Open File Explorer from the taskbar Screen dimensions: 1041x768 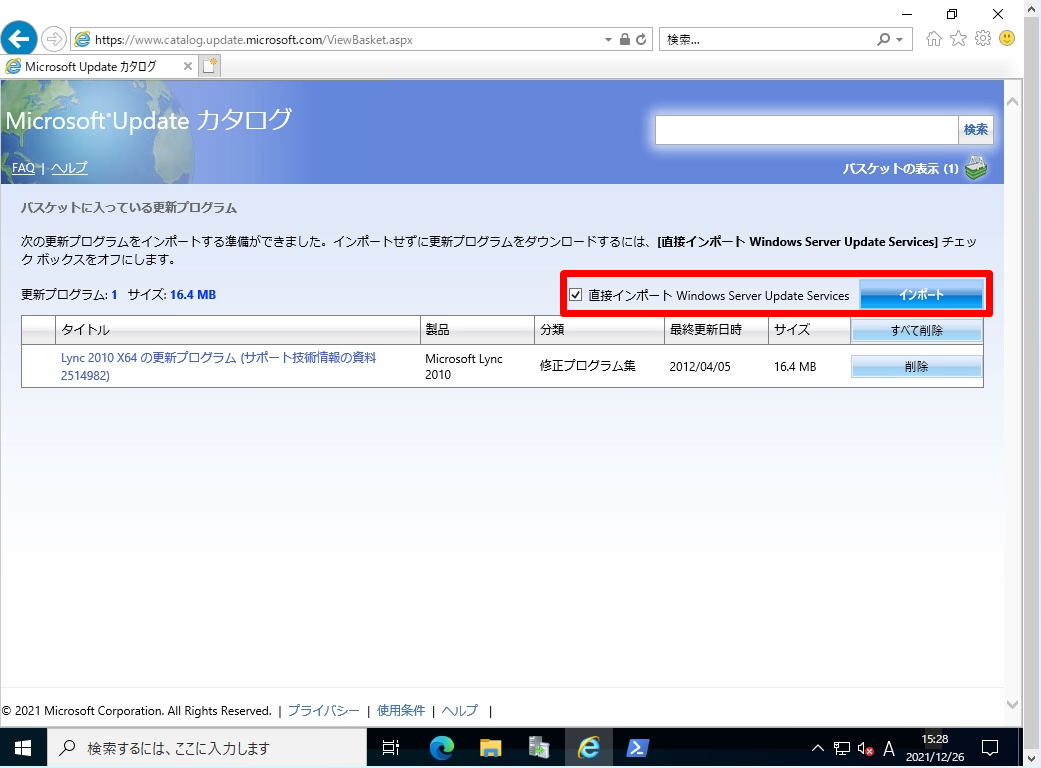point(491,748)
